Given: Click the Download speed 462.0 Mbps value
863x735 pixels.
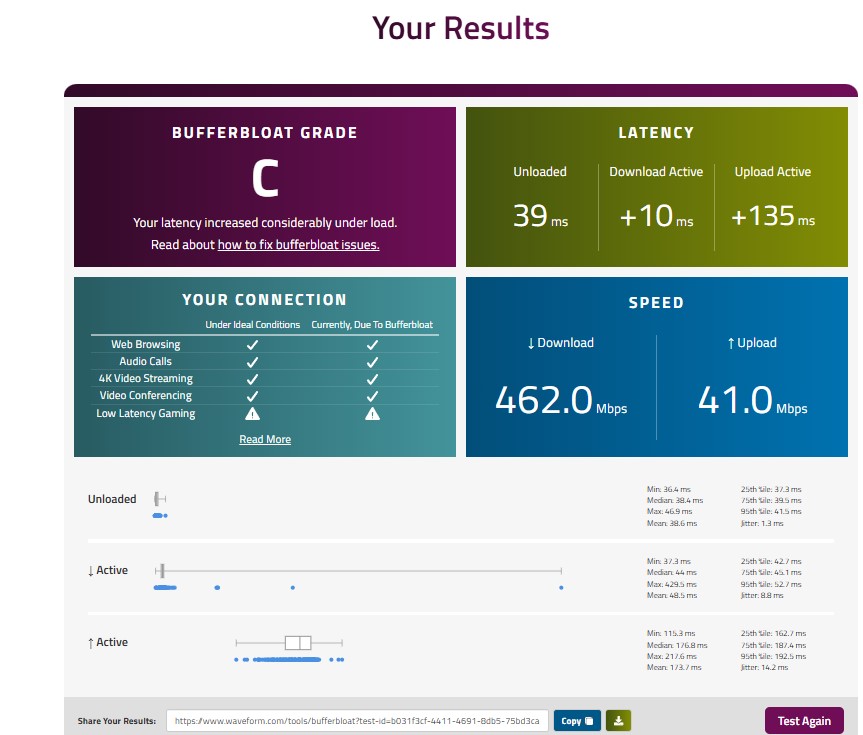Looking at the screenshot, I should click(561, 400).
